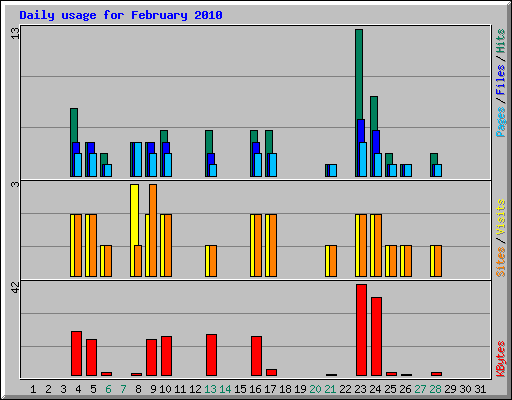This screenshot has height=400, width=512.
Task: Click the orange Sites bar for day 28
Action: coord(438,261)
